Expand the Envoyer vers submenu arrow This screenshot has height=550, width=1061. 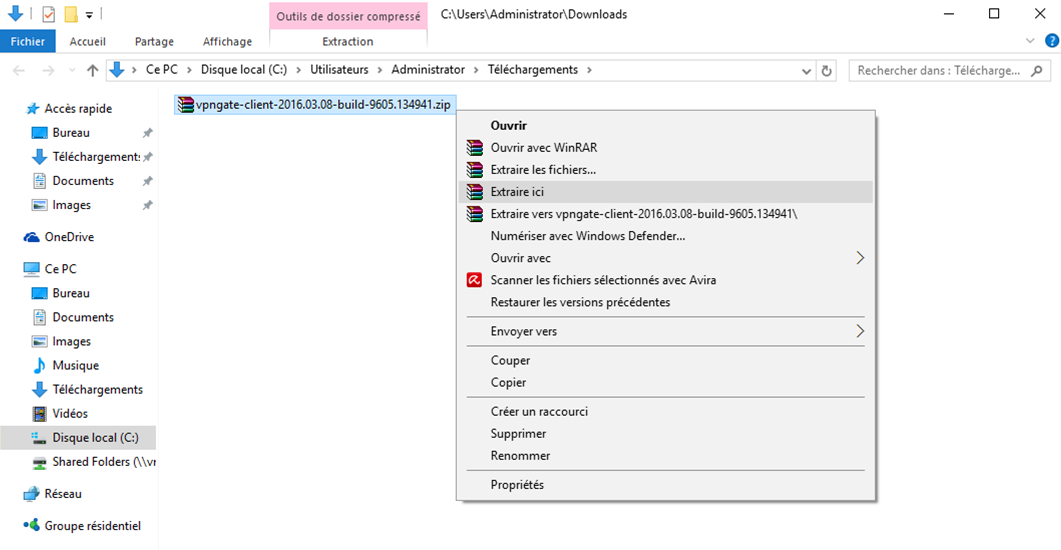point(860,331)
